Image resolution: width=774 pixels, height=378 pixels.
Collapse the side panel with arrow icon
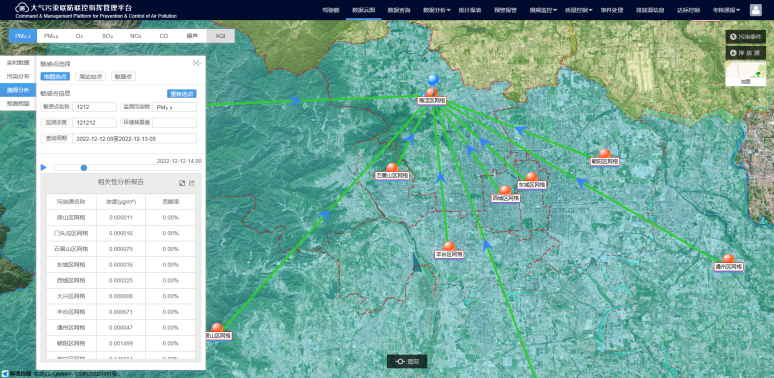tap(197, 63)
